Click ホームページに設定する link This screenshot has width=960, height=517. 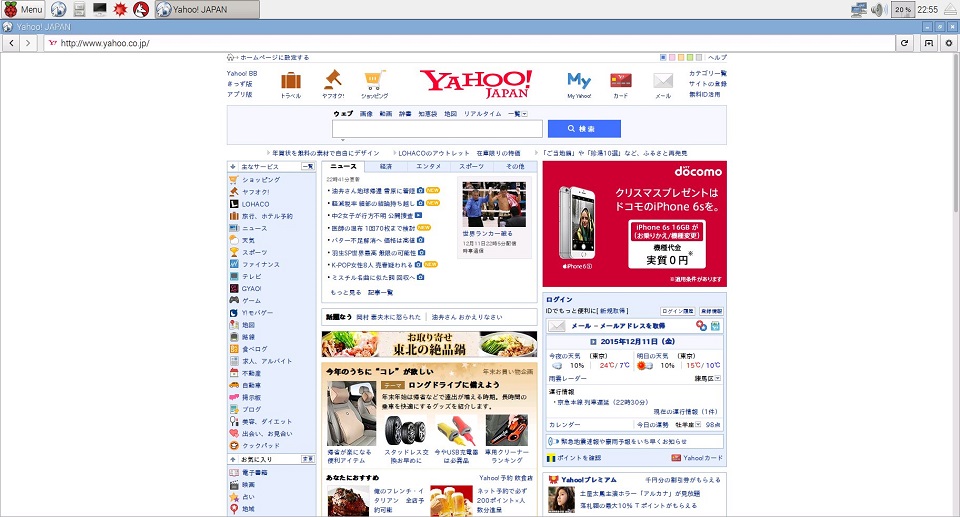[x=274, y=58]
